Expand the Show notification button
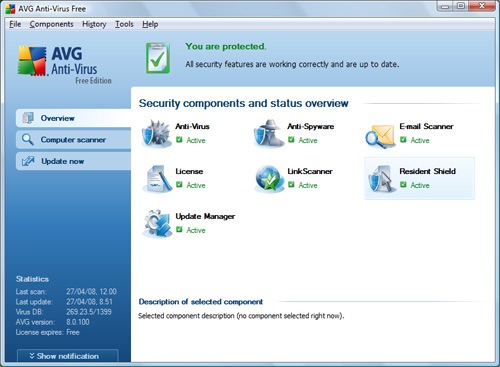Image resolution: width=500 pixels, height=367 pixels. click(x=68, y=356)
